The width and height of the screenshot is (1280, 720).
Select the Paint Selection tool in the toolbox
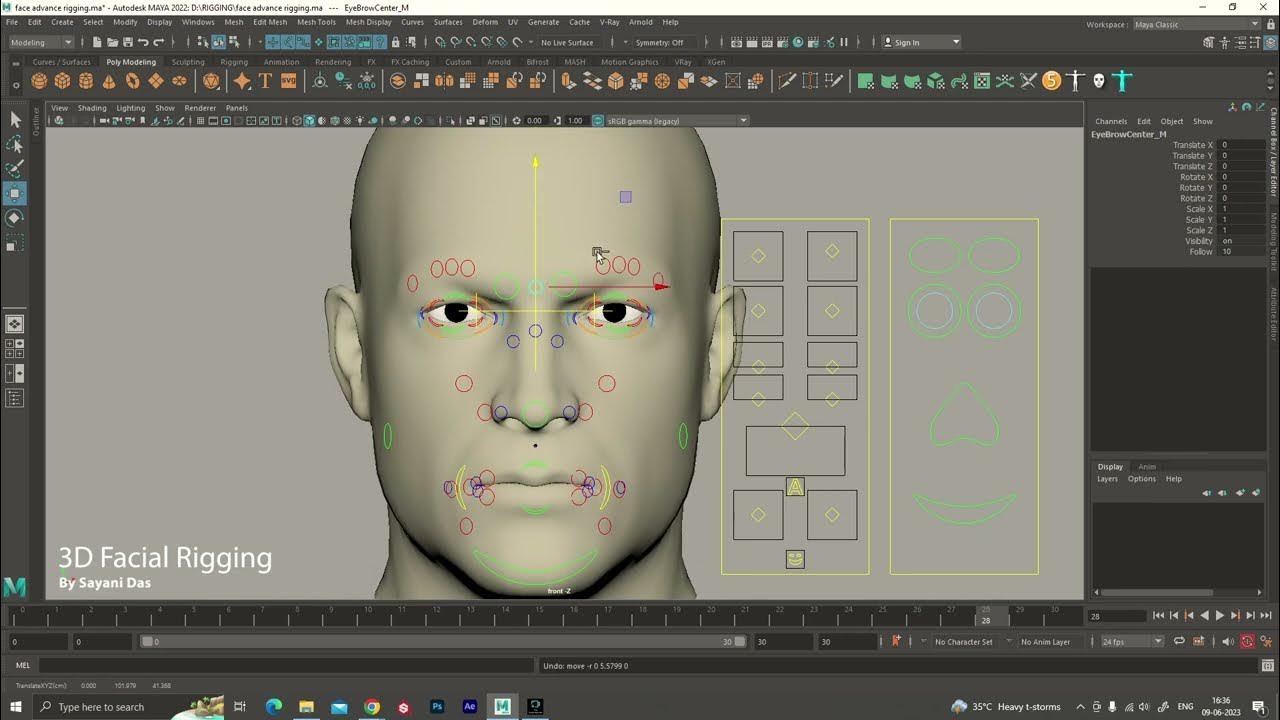[15, 168]
